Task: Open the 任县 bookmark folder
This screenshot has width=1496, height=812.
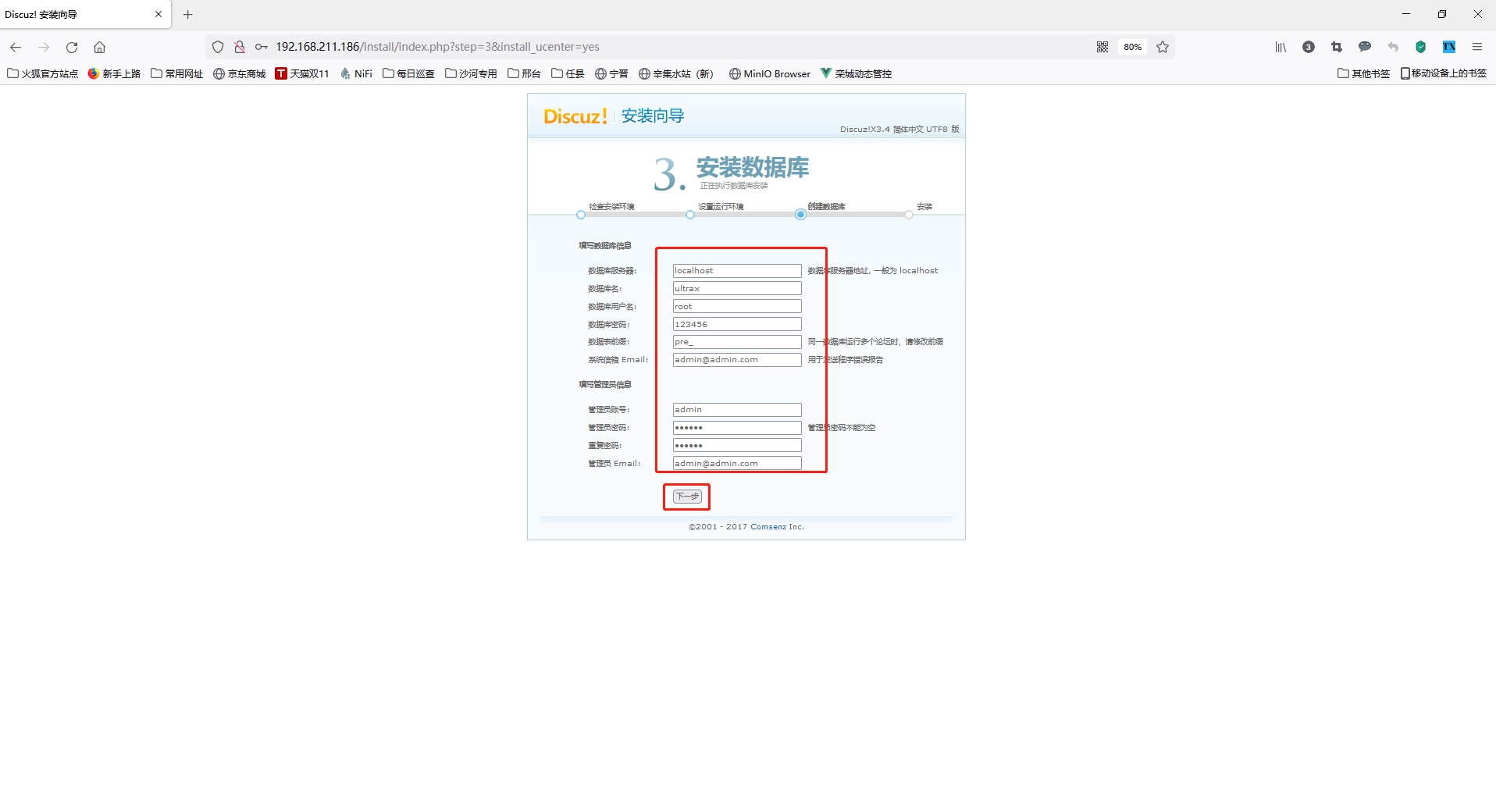Action: pos(568,73)
